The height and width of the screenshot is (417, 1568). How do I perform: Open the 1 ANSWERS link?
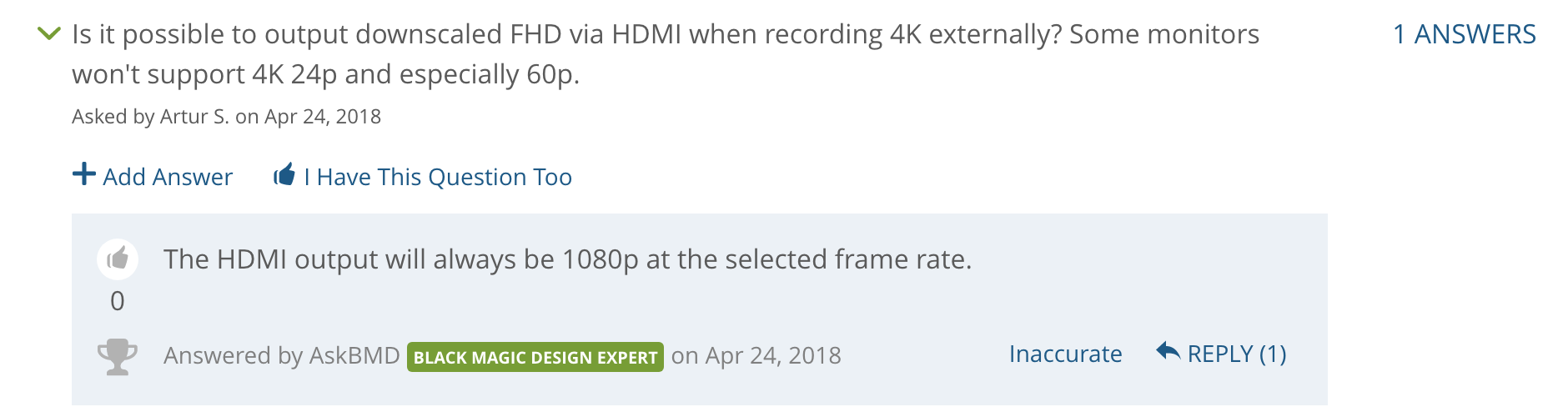click(1465, 34)
